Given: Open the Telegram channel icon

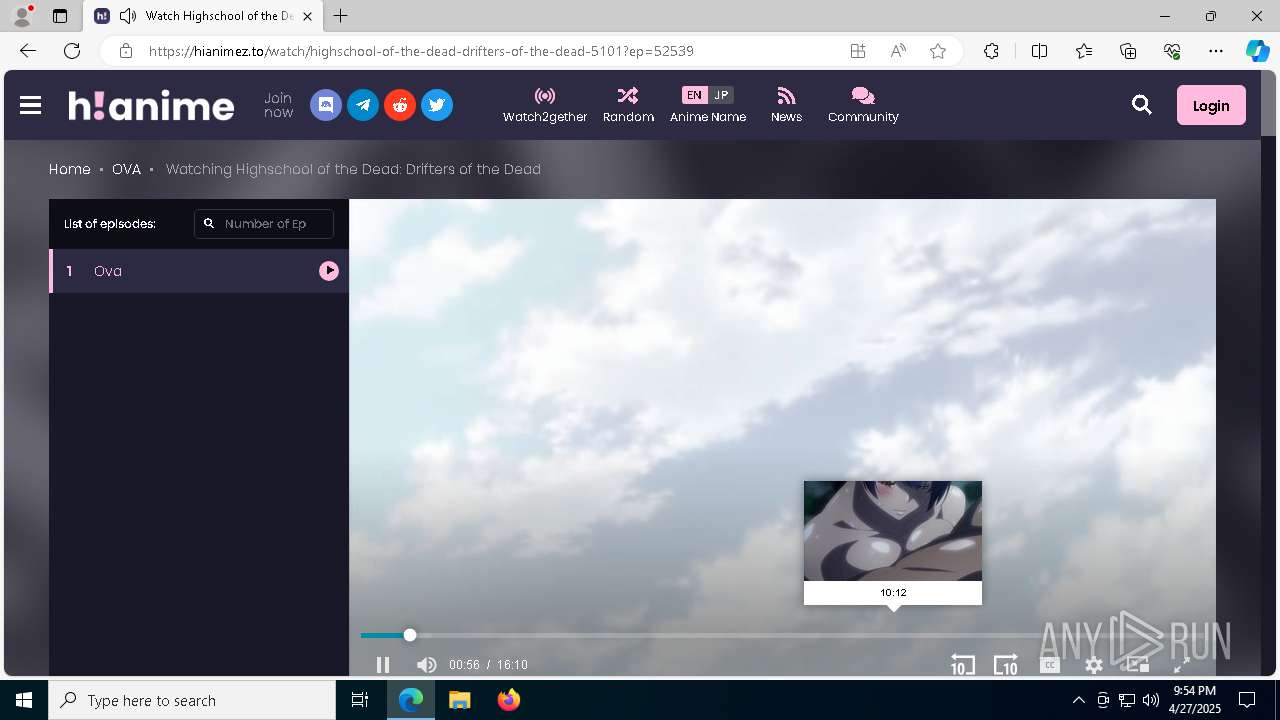Looking at the screenshot, I should (363, 105).
